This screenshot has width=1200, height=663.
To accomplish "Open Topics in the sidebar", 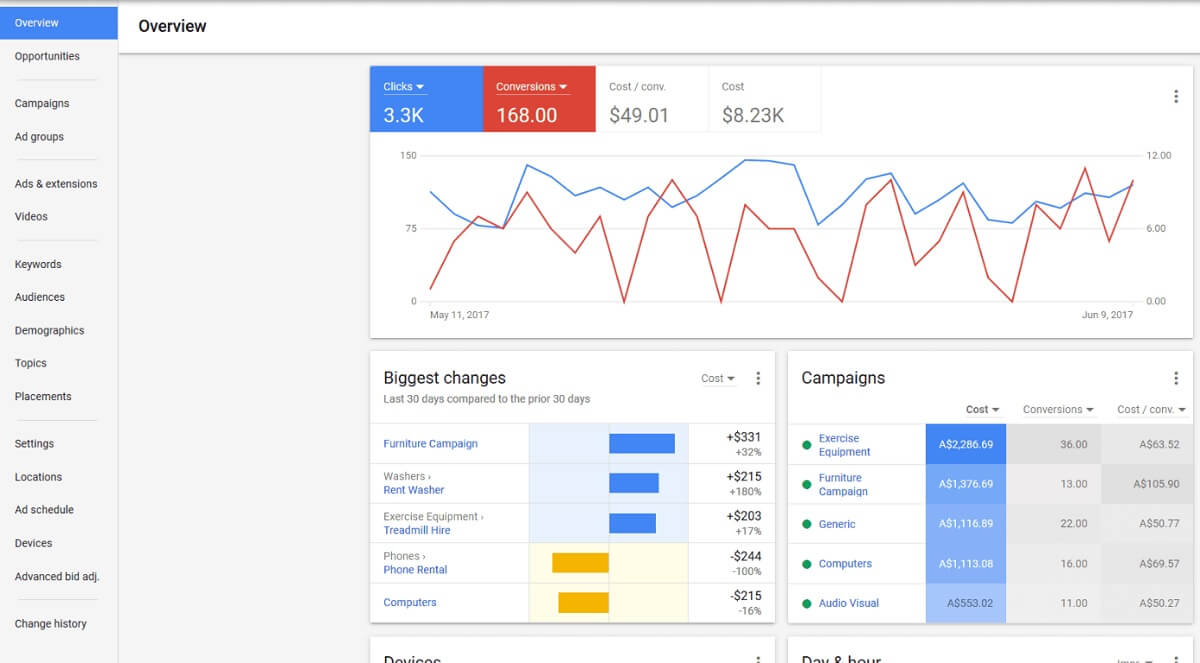I will coord(31,364).
